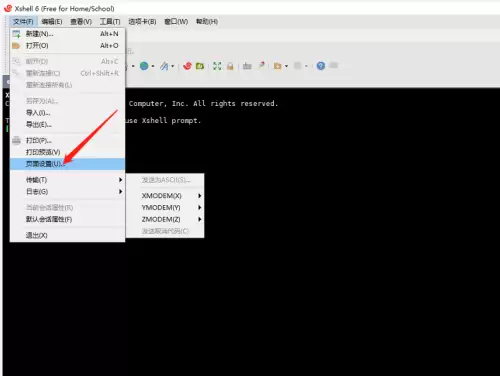Select the 导入(I)... menu entry
Image resolution: width=500 pixels, height=376 pixels.
pyautogui.click(x=67, y=113)
